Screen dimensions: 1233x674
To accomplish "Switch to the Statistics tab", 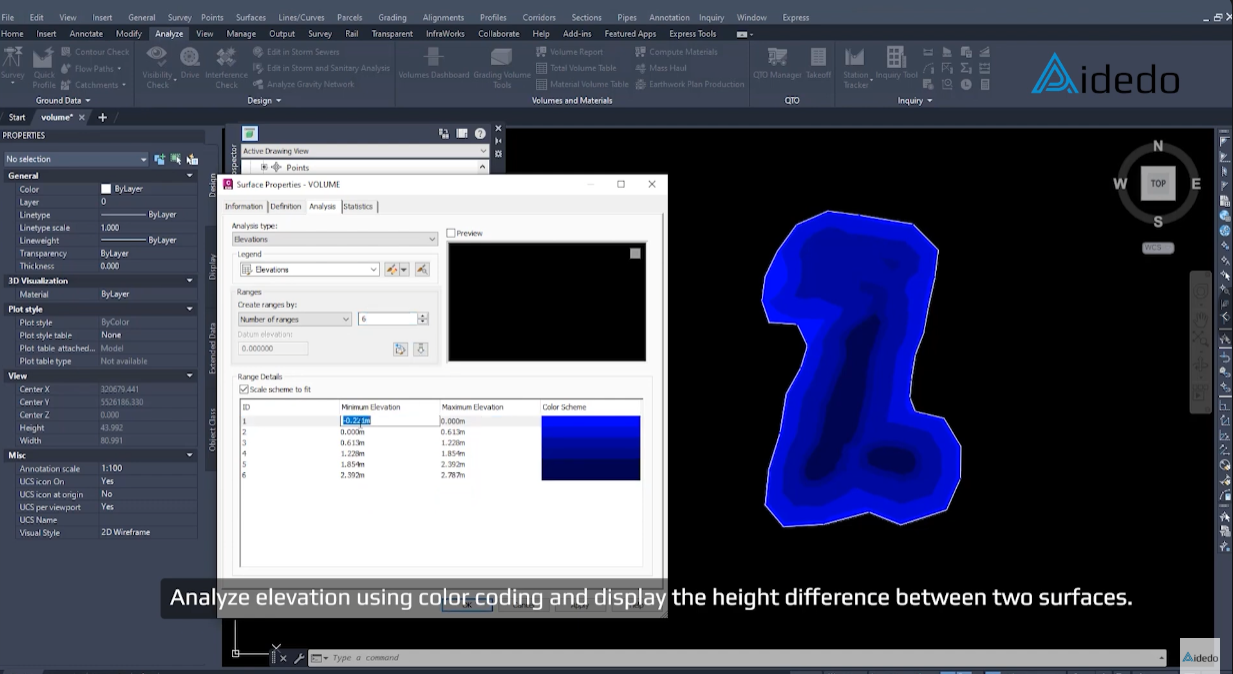I will [358, 206].
